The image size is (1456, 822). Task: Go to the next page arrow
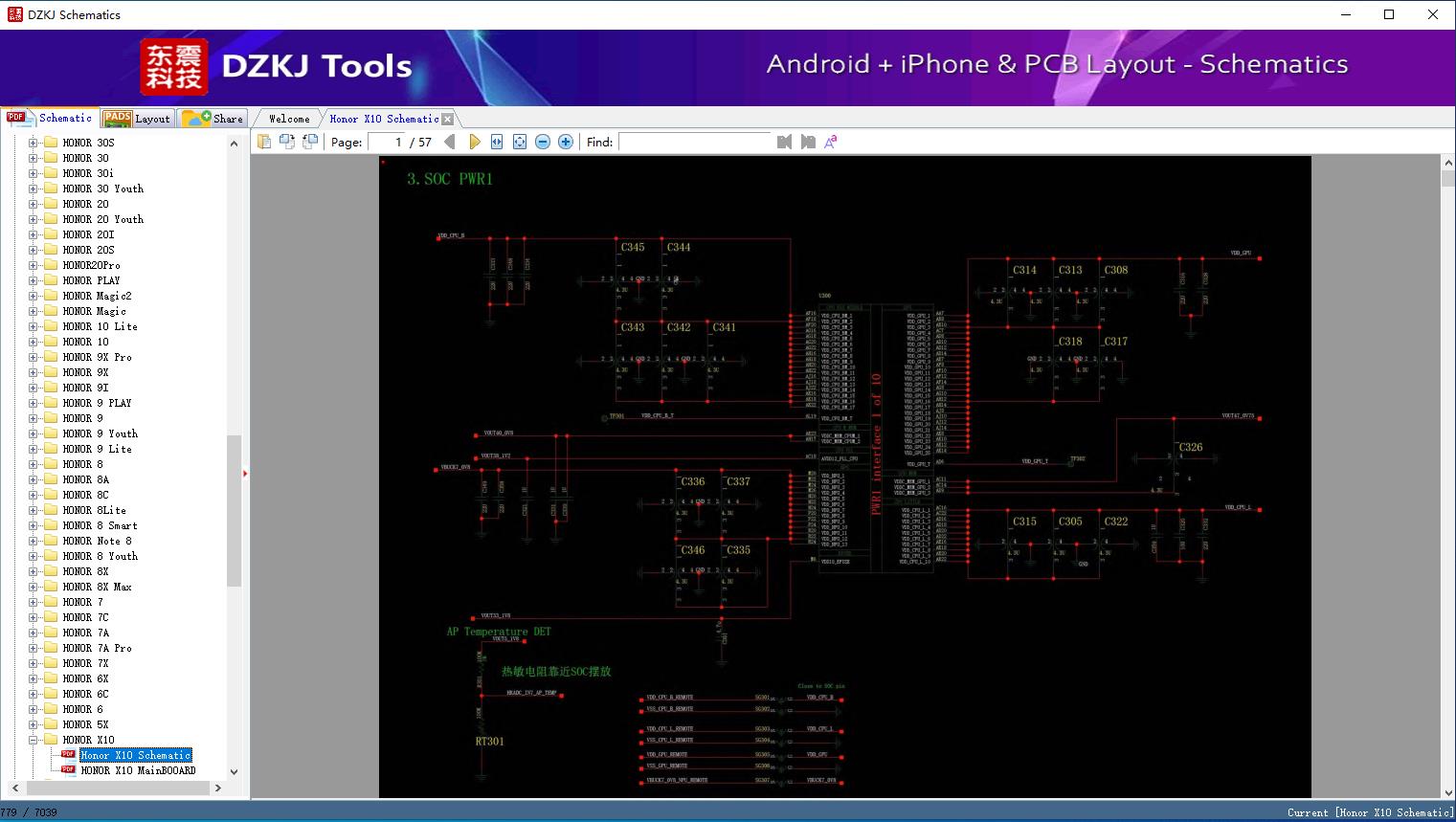pyautogui.click(x=474, y=142)
